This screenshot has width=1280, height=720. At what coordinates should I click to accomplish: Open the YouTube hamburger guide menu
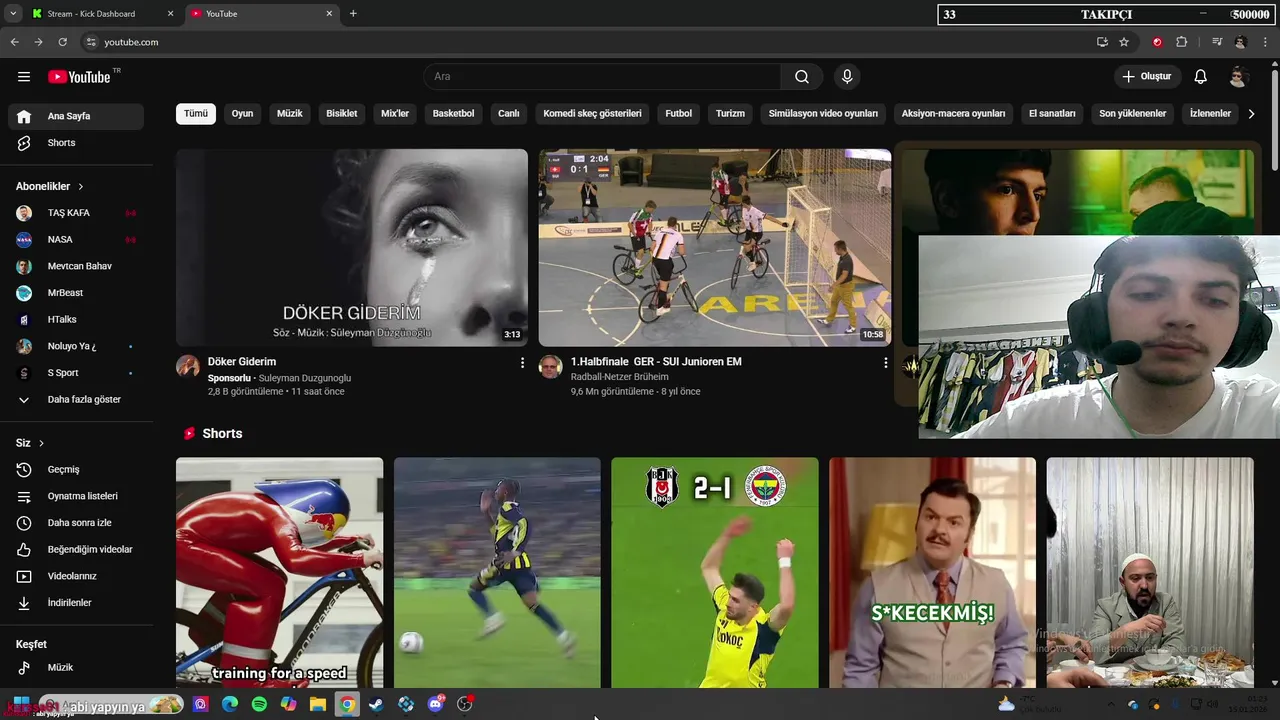coord(24,77)
